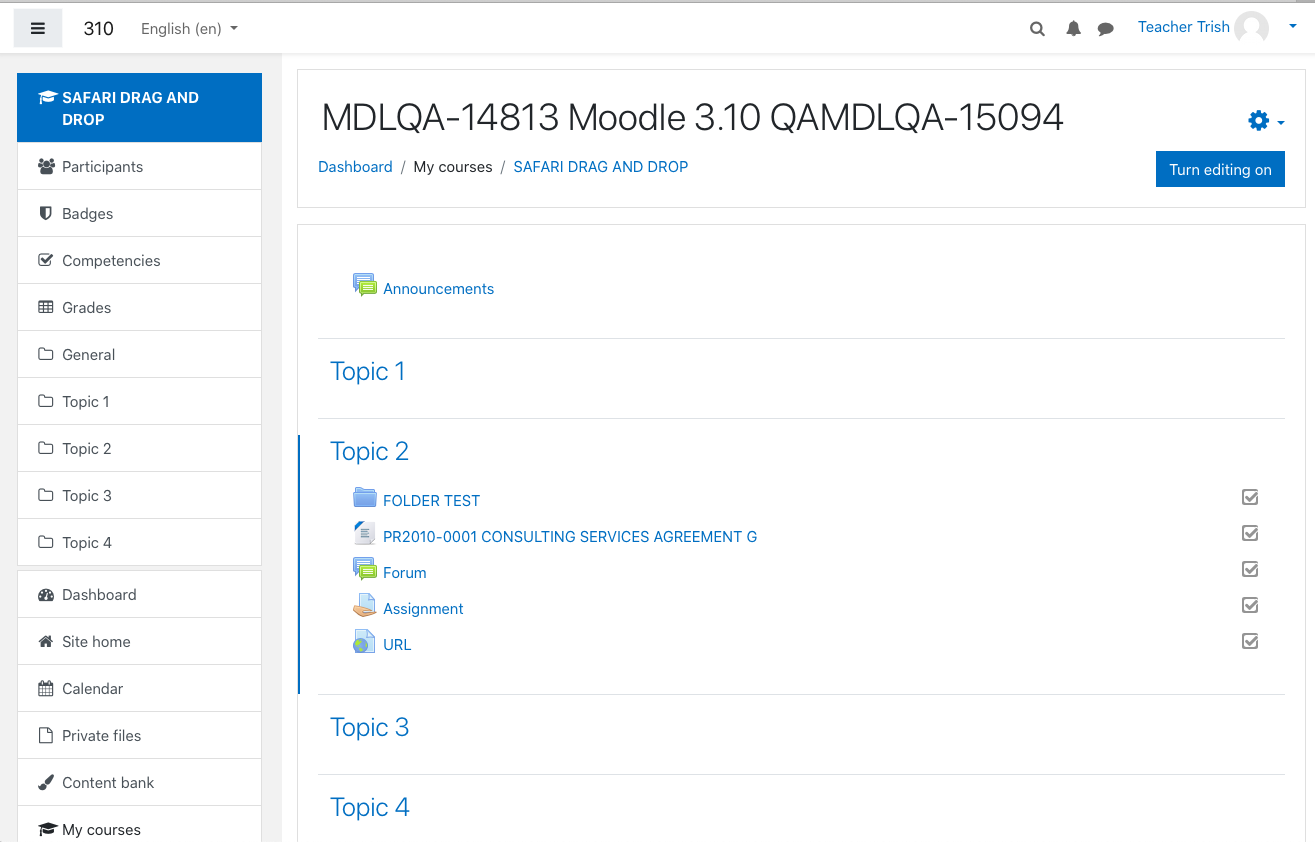Screen dimensions: 1315x842
Task: Open the Assignment link text
Action: (423, 608)
